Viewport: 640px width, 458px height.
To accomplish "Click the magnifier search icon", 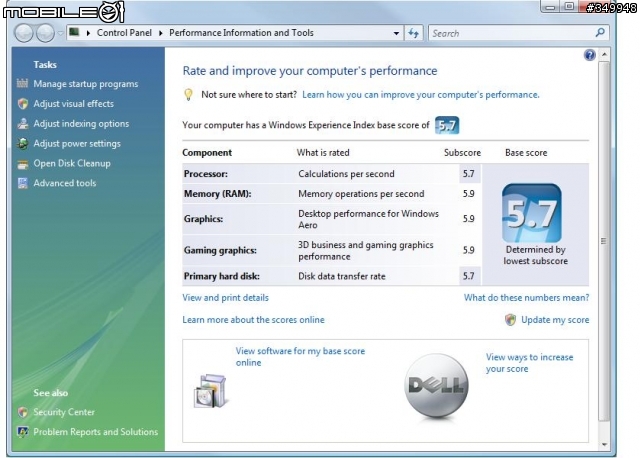I will coord(600,33).
